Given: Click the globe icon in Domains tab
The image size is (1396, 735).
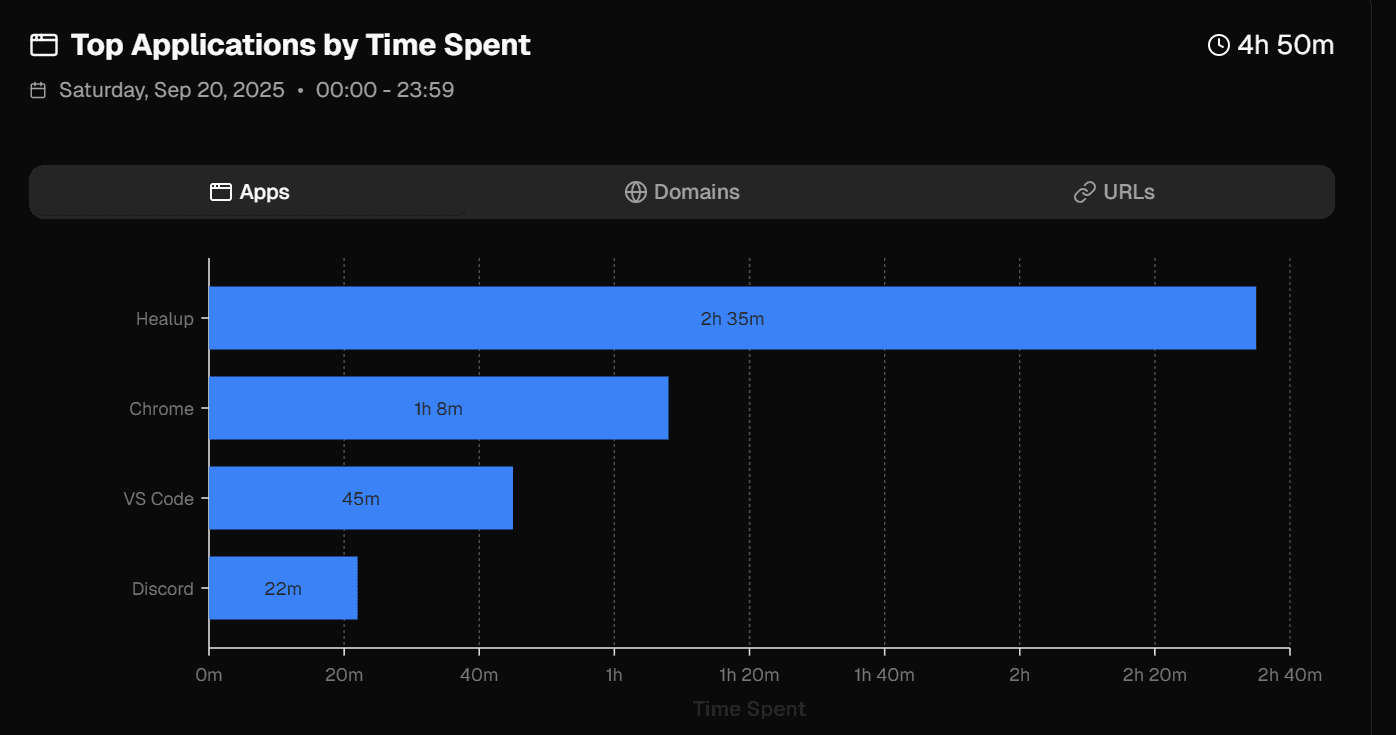Looking at the screenshot, I should tap(635, 192).
